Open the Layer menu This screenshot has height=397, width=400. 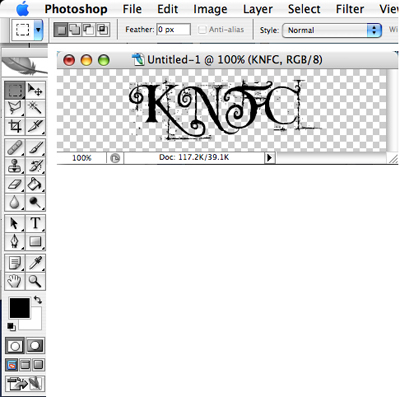258,9
